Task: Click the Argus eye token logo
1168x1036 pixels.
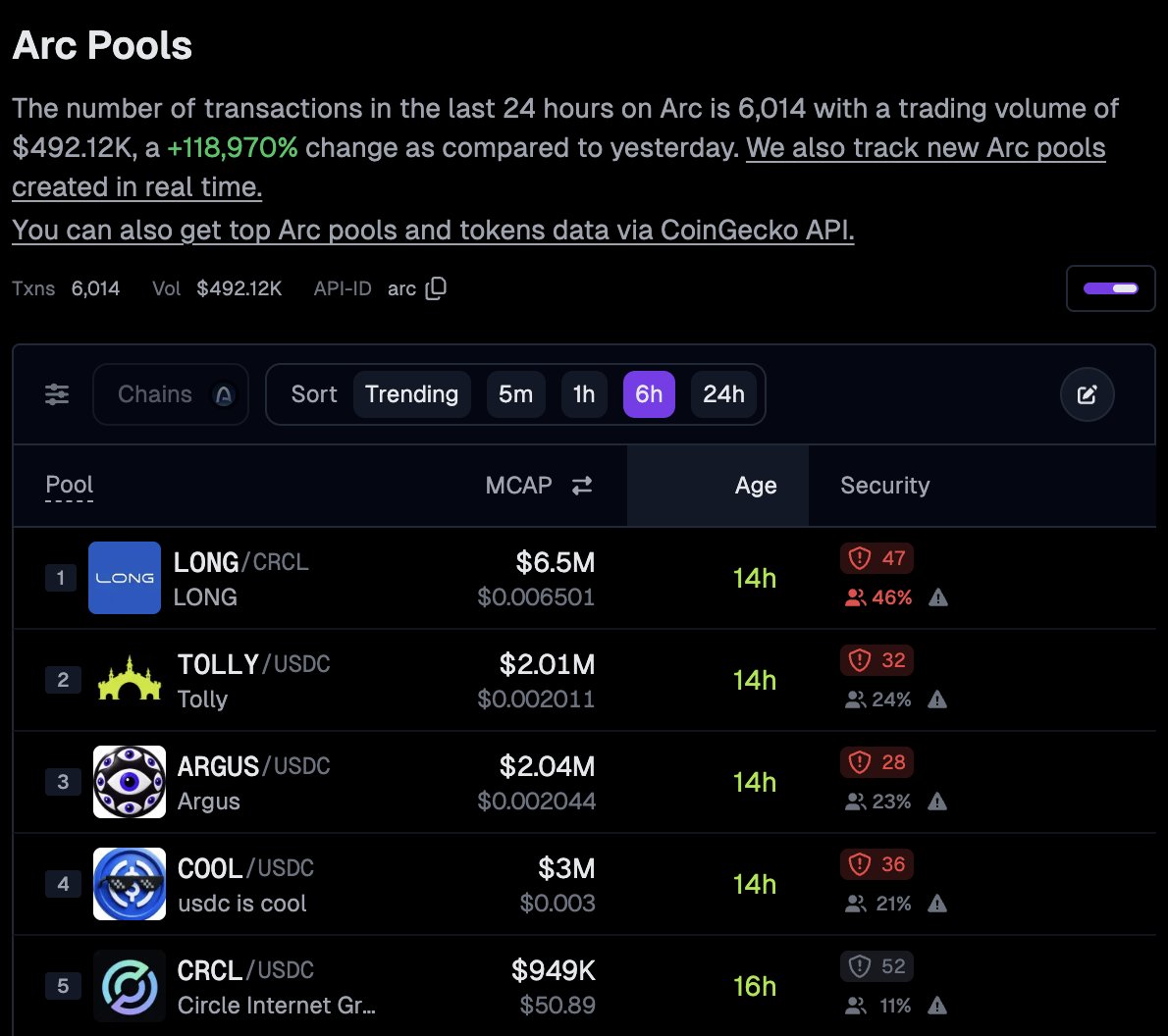Action: coord(130,781)
